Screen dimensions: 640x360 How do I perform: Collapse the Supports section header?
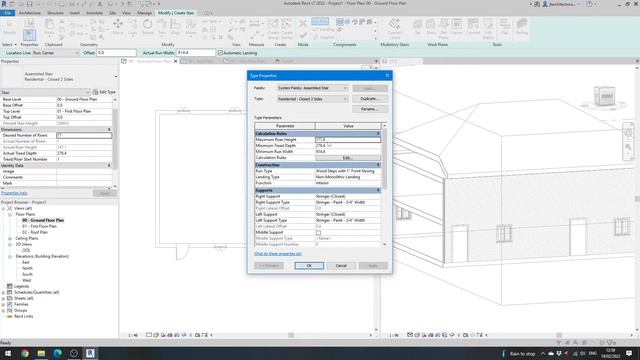378,190
